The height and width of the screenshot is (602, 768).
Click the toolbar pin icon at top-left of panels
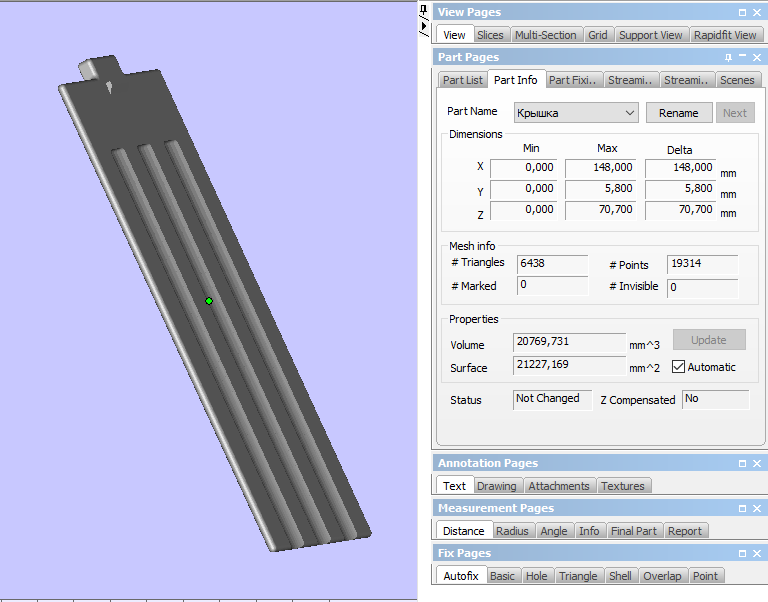pyautogui.click(x=423, y=10)
